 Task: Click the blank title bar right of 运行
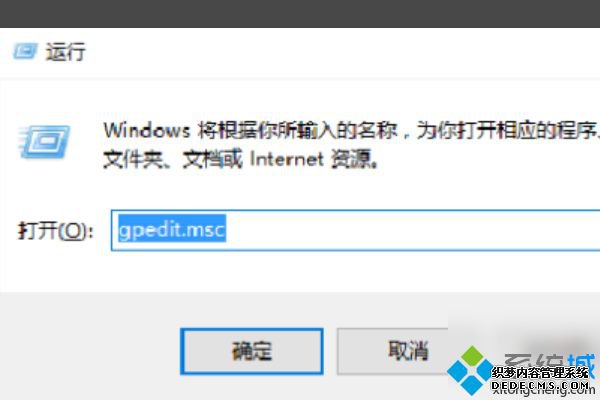click(341, 52)
